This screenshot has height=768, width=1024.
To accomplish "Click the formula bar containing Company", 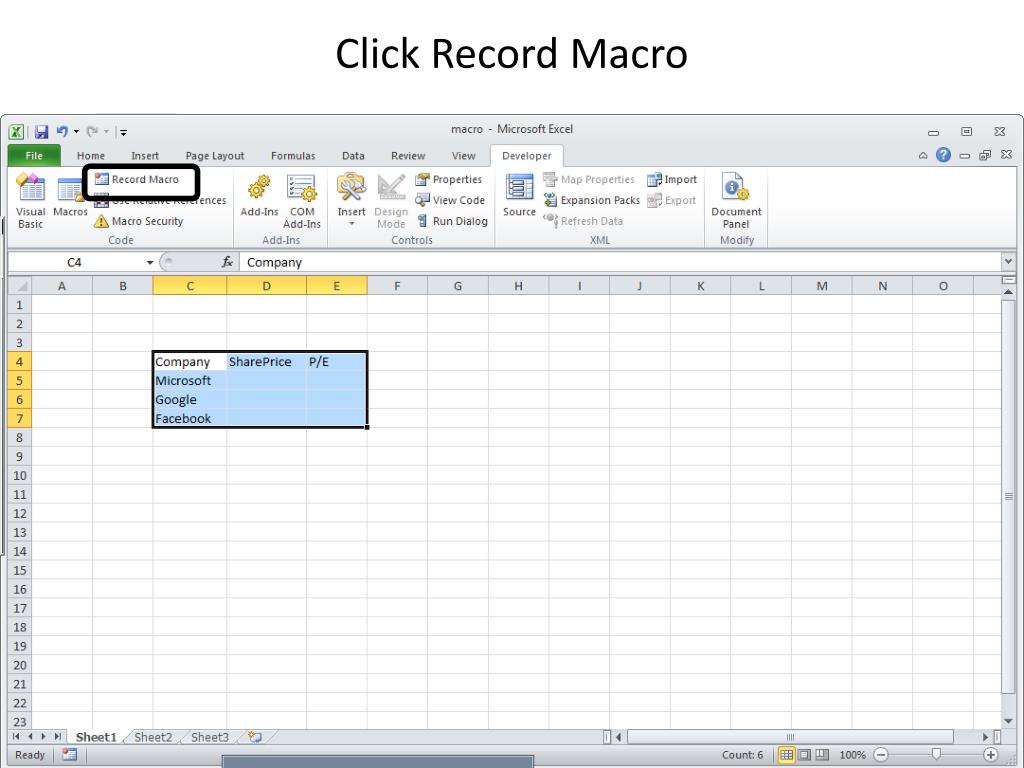I will pyautogui.click(x=620, y=263).
